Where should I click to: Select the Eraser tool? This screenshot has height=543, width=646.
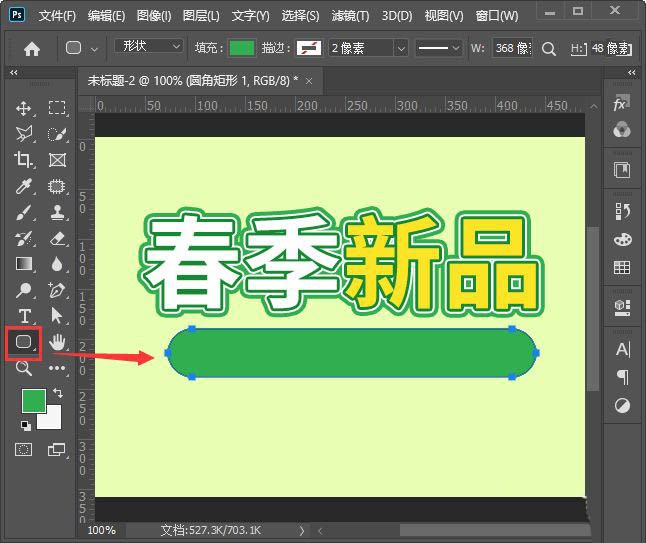pyautogui.click(x=57, y=238)
